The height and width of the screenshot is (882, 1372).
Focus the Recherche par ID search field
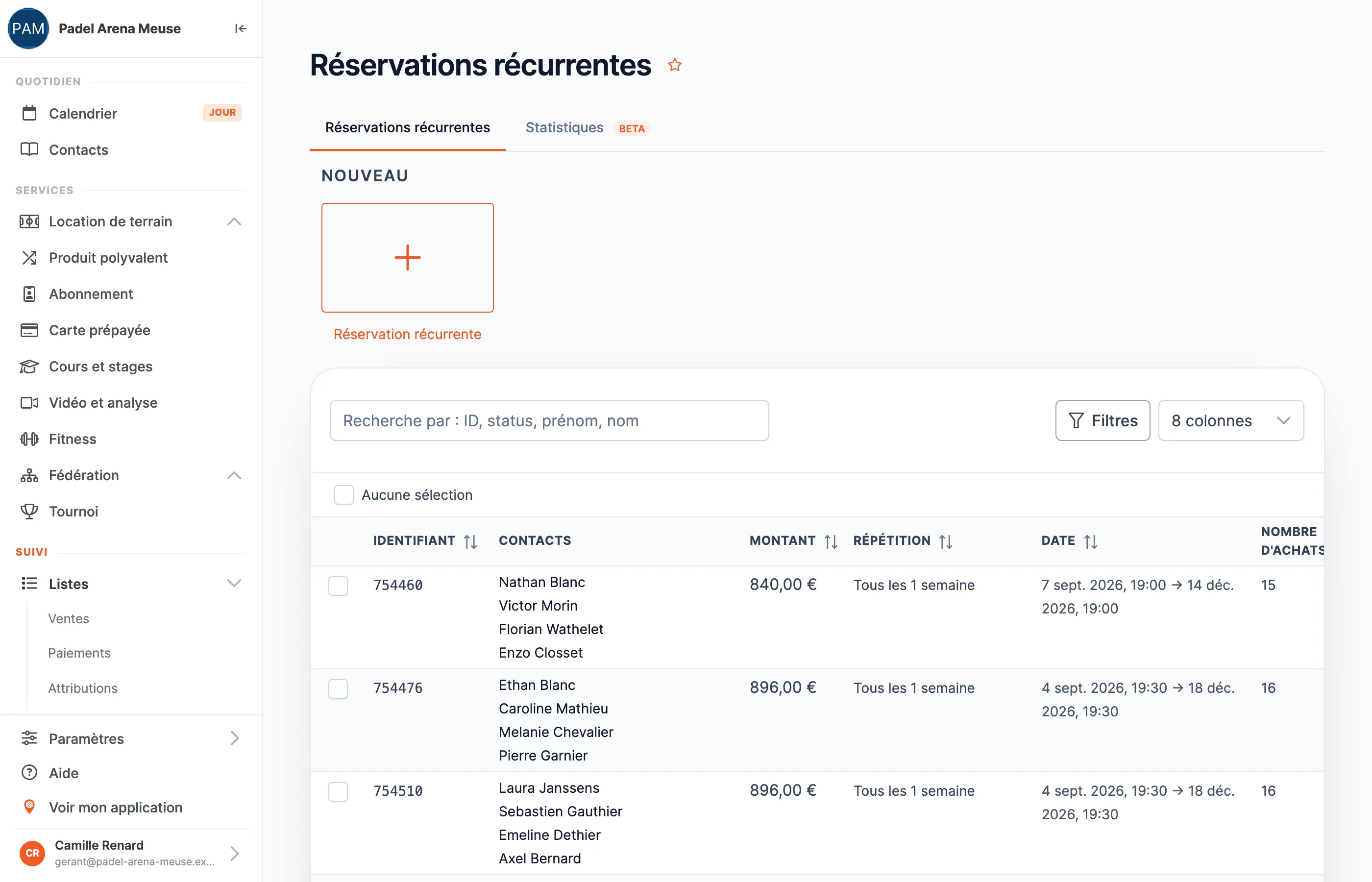click(x=550, y=421)
